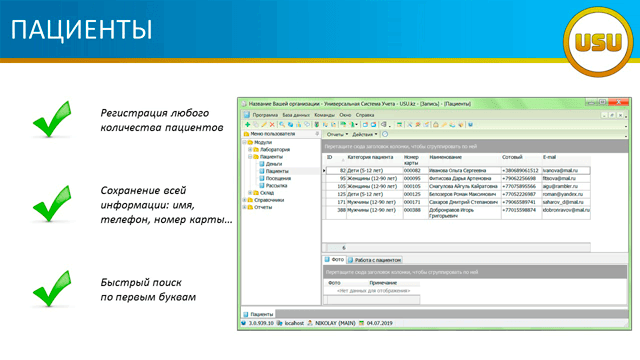Click the printer icon in toolbar
Viewport: 640px width, 360px height.
(383, 124)
